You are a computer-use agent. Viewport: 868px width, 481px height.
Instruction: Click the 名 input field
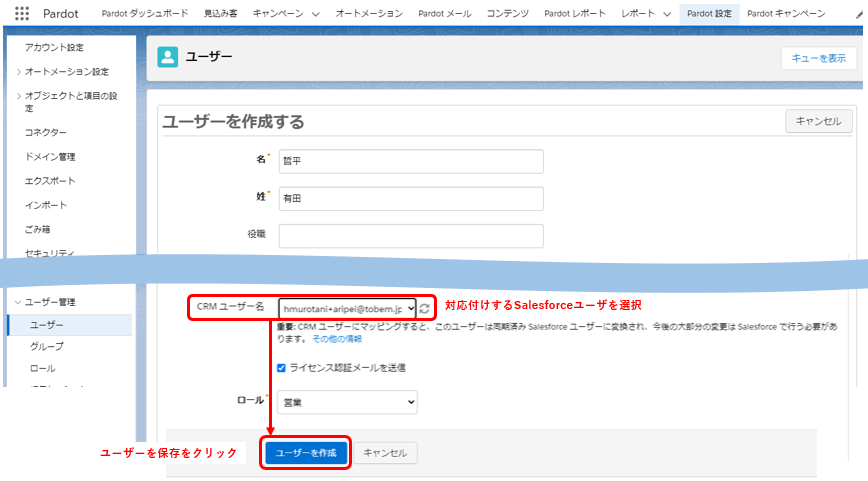[411, 161]
